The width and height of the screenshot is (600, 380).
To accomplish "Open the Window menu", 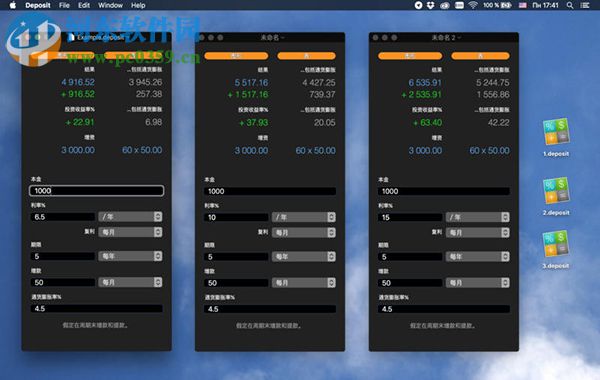I will click(x=110, y=5).
